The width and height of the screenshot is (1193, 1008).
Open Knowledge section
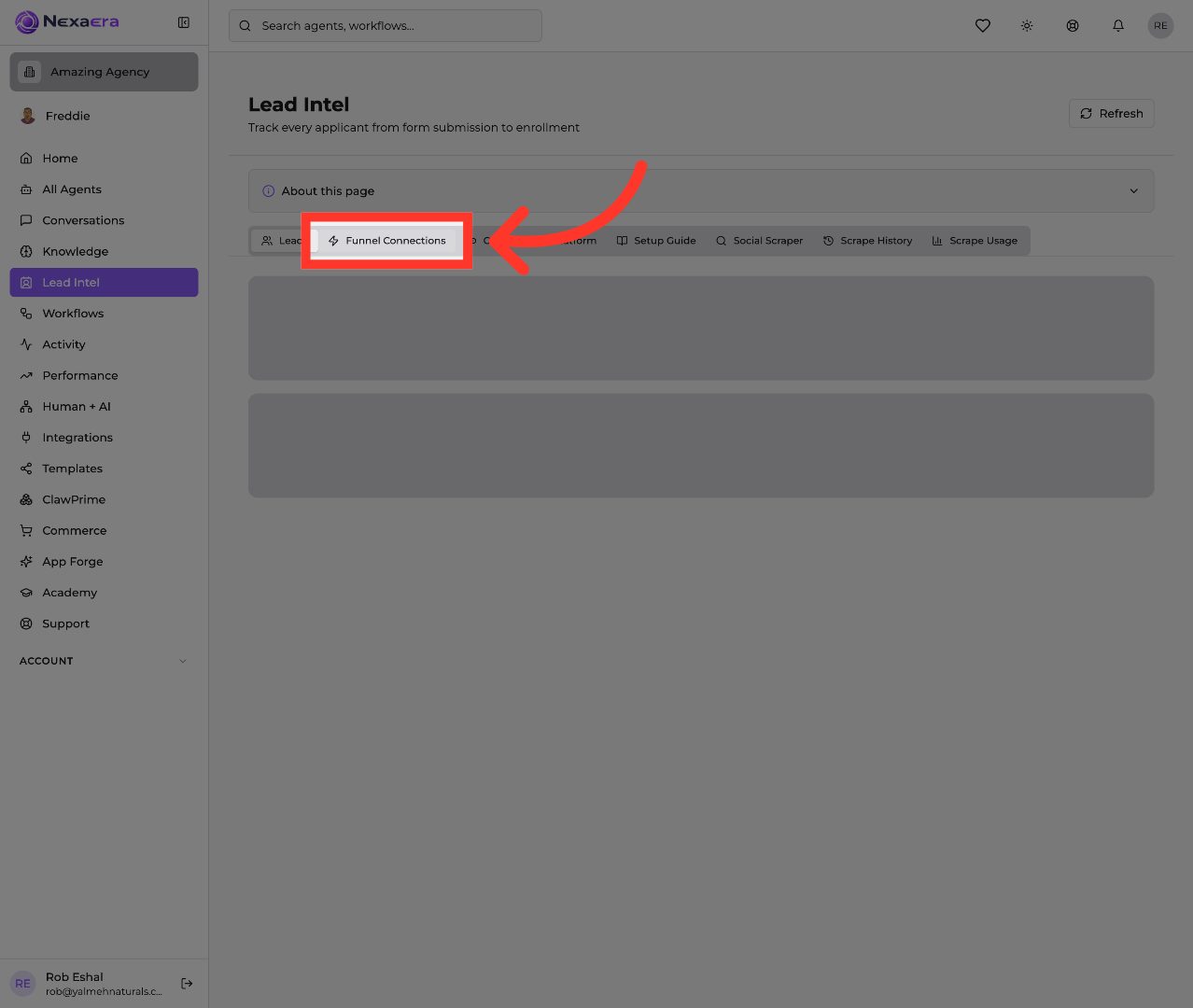[x=104, y=251]
